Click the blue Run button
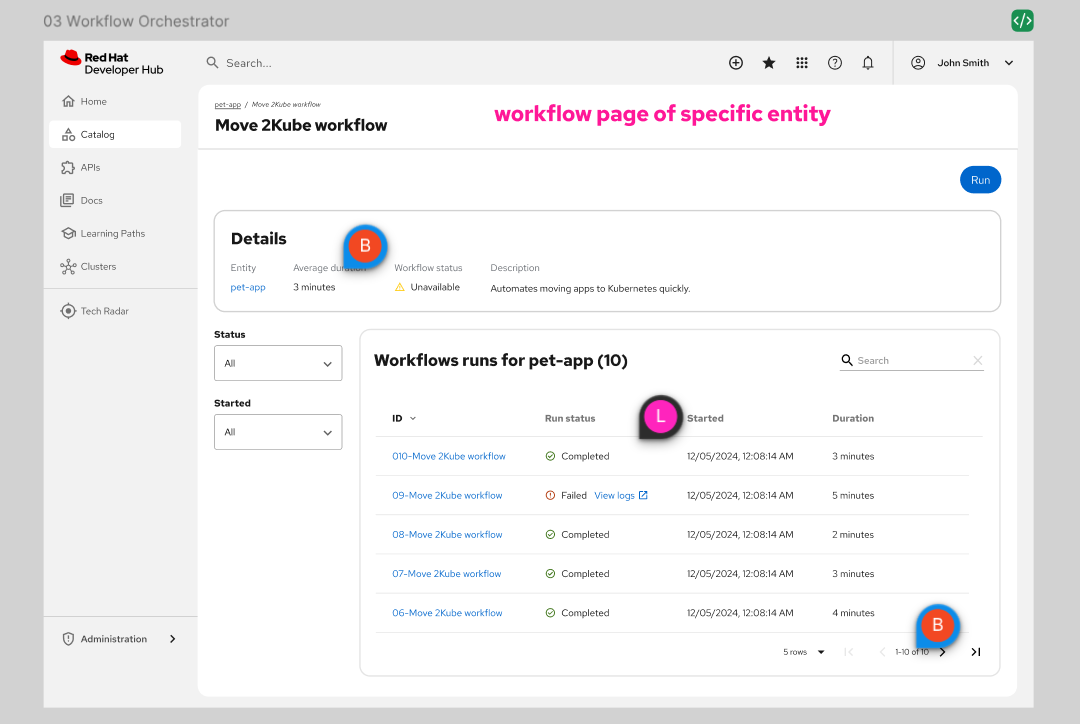Image resolution: width=1080 pixels, height=724 pixels. tap(980, 180)
